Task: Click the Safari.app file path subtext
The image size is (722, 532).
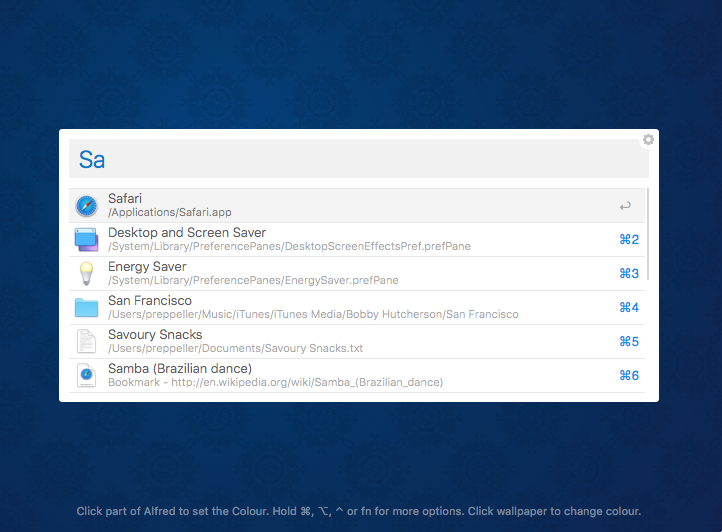Action: coord(170,213)
